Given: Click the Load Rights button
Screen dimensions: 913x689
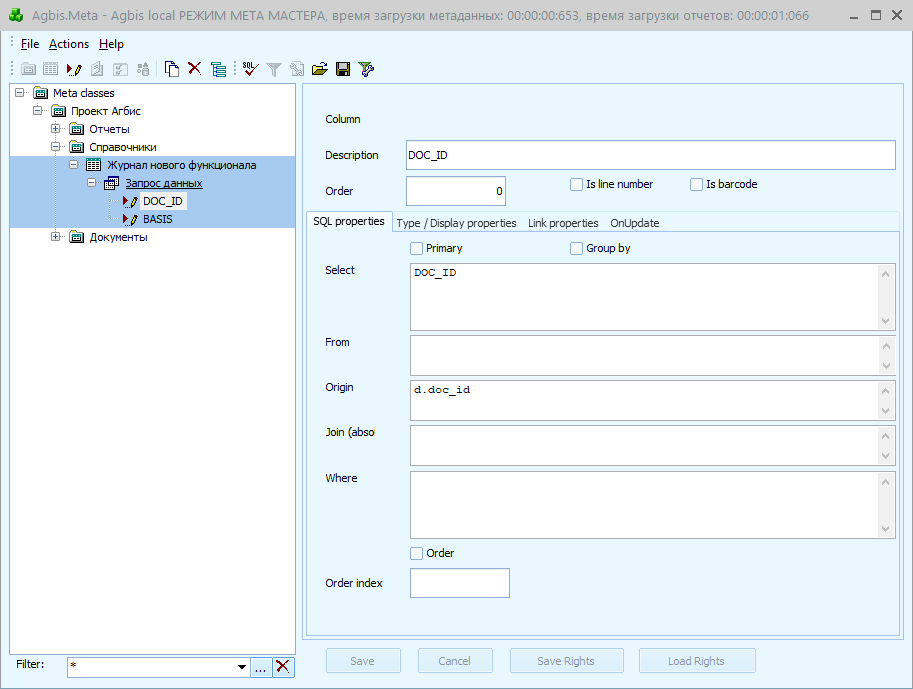Looking at the screenshot, I should pos(697,661).
